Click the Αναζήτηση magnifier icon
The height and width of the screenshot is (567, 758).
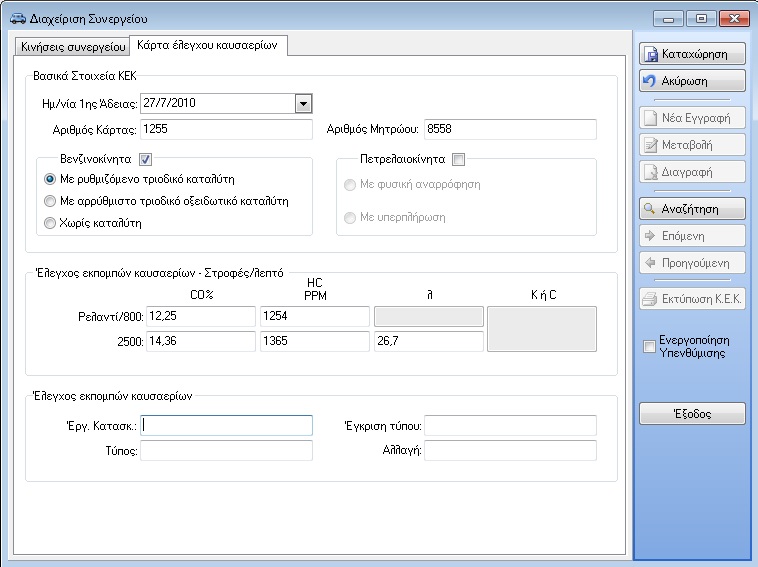coord(649,209)
